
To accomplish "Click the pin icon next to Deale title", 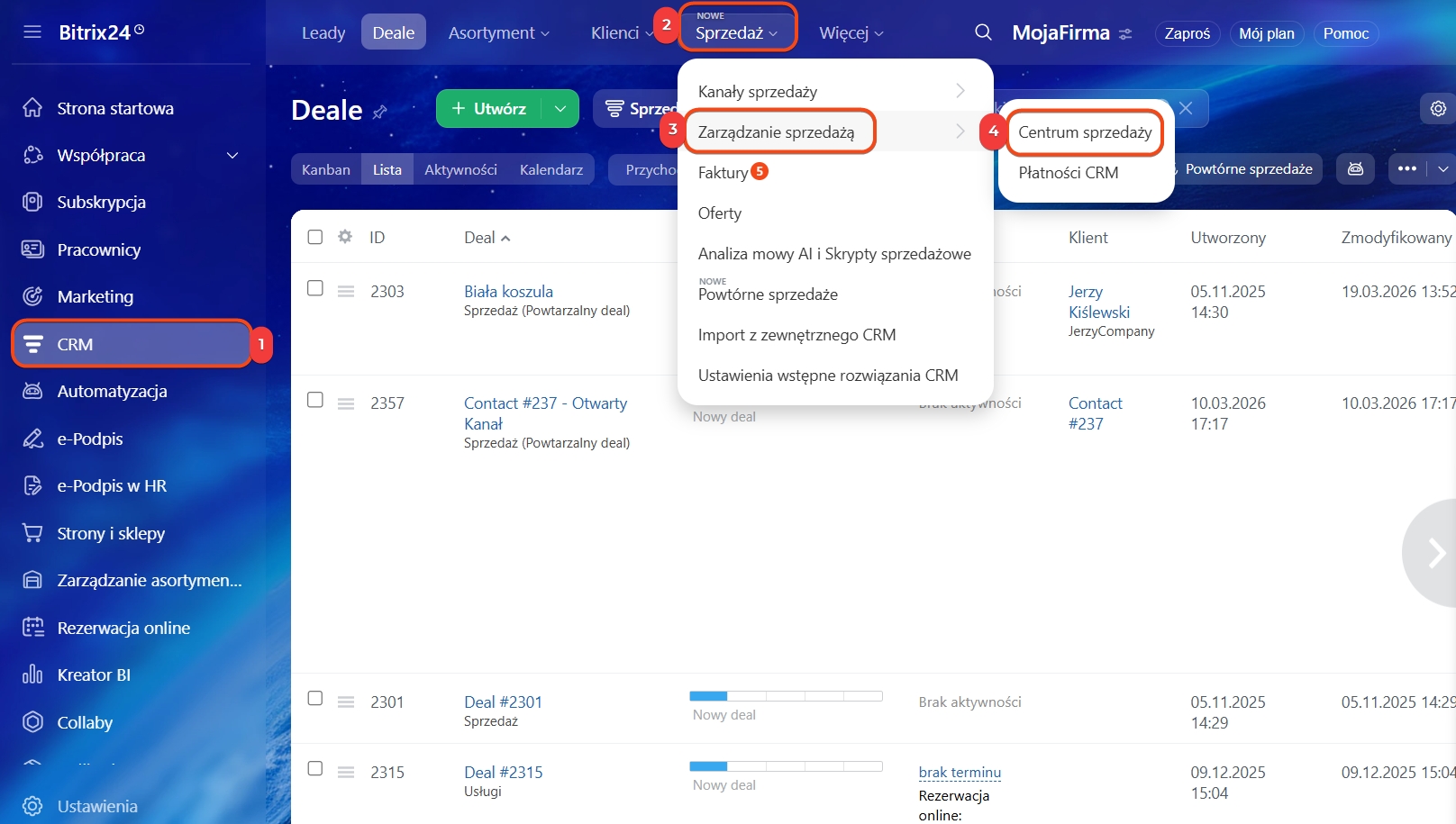I will (x=380, y=112).
